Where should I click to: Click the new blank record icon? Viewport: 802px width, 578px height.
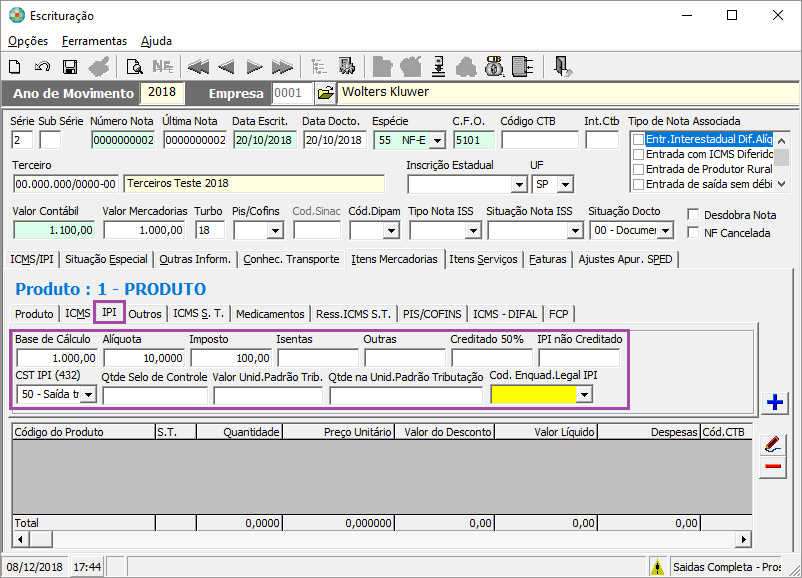pos(15,67)
